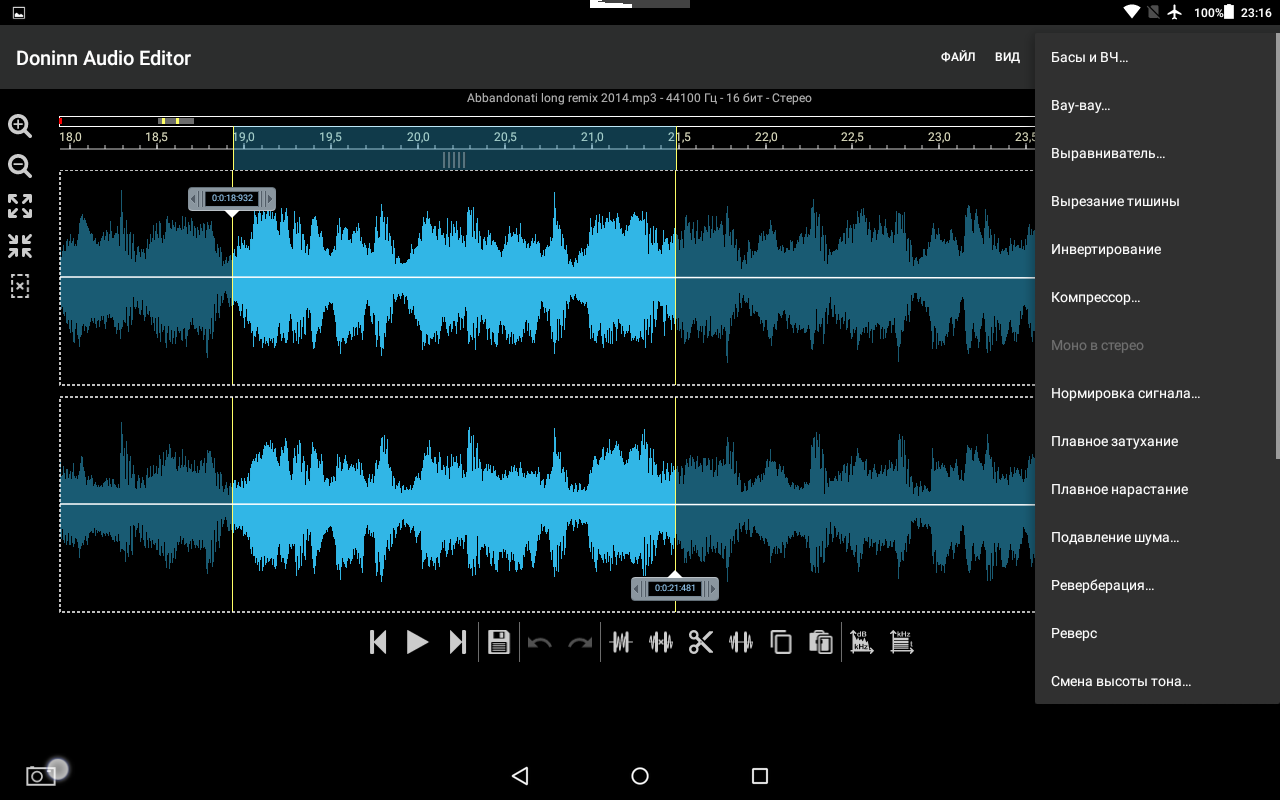
Task: Open the kHz spectrogram view
Action: [x=902, y=642]
